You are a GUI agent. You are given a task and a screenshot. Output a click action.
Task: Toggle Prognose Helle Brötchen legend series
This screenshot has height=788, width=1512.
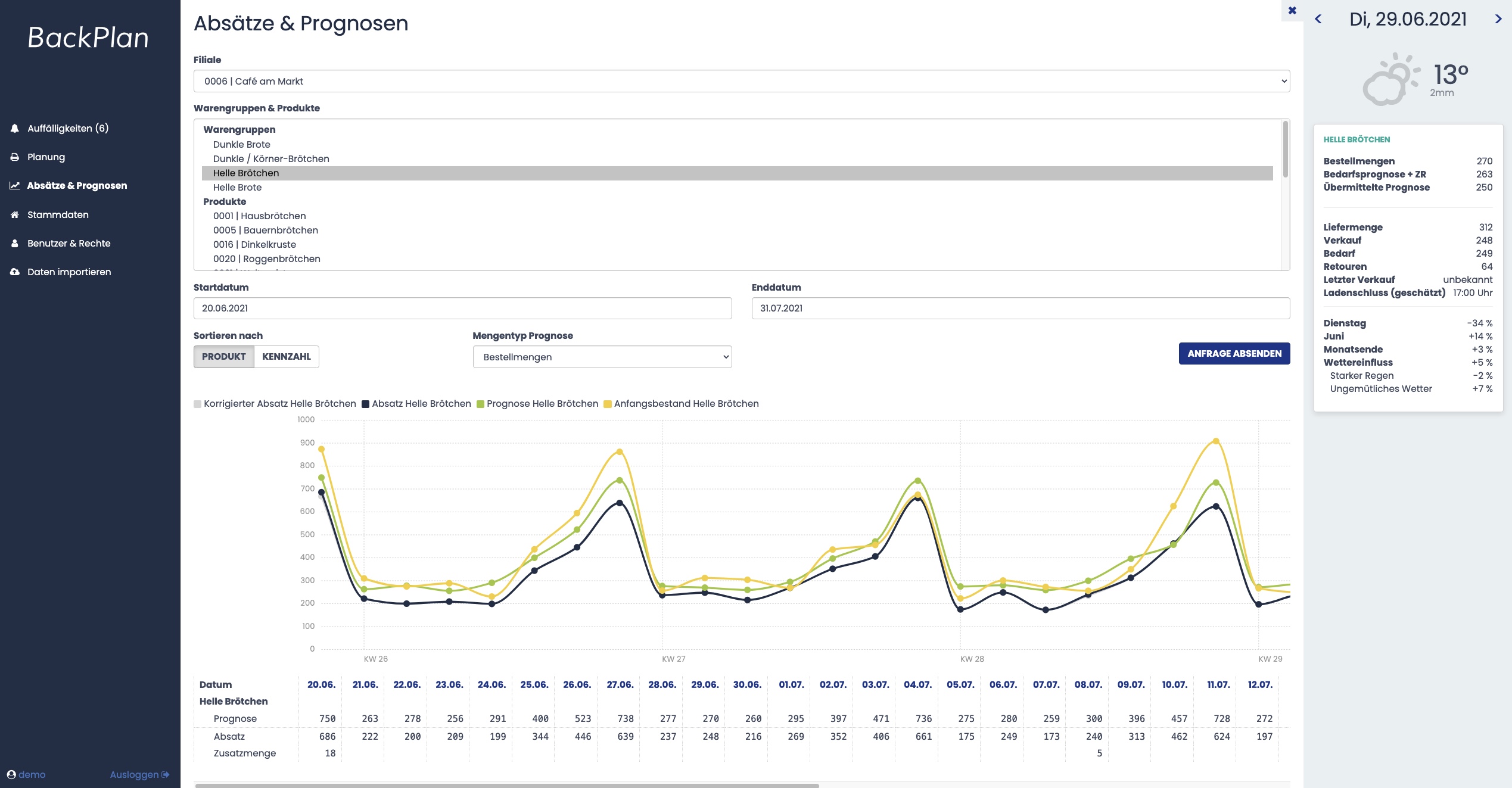537,404
